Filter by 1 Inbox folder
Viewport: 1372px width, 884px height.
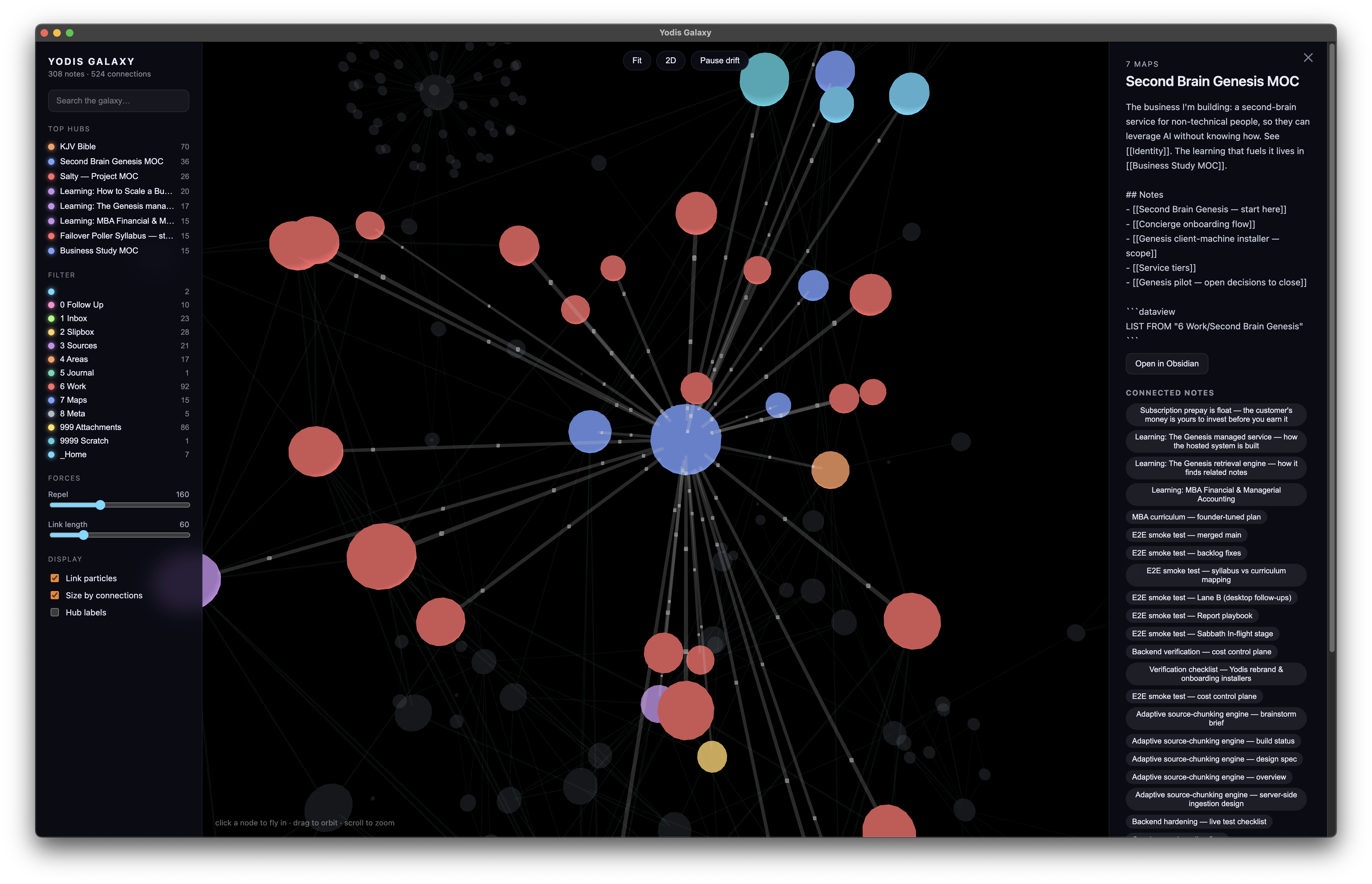tap(118, 319)
